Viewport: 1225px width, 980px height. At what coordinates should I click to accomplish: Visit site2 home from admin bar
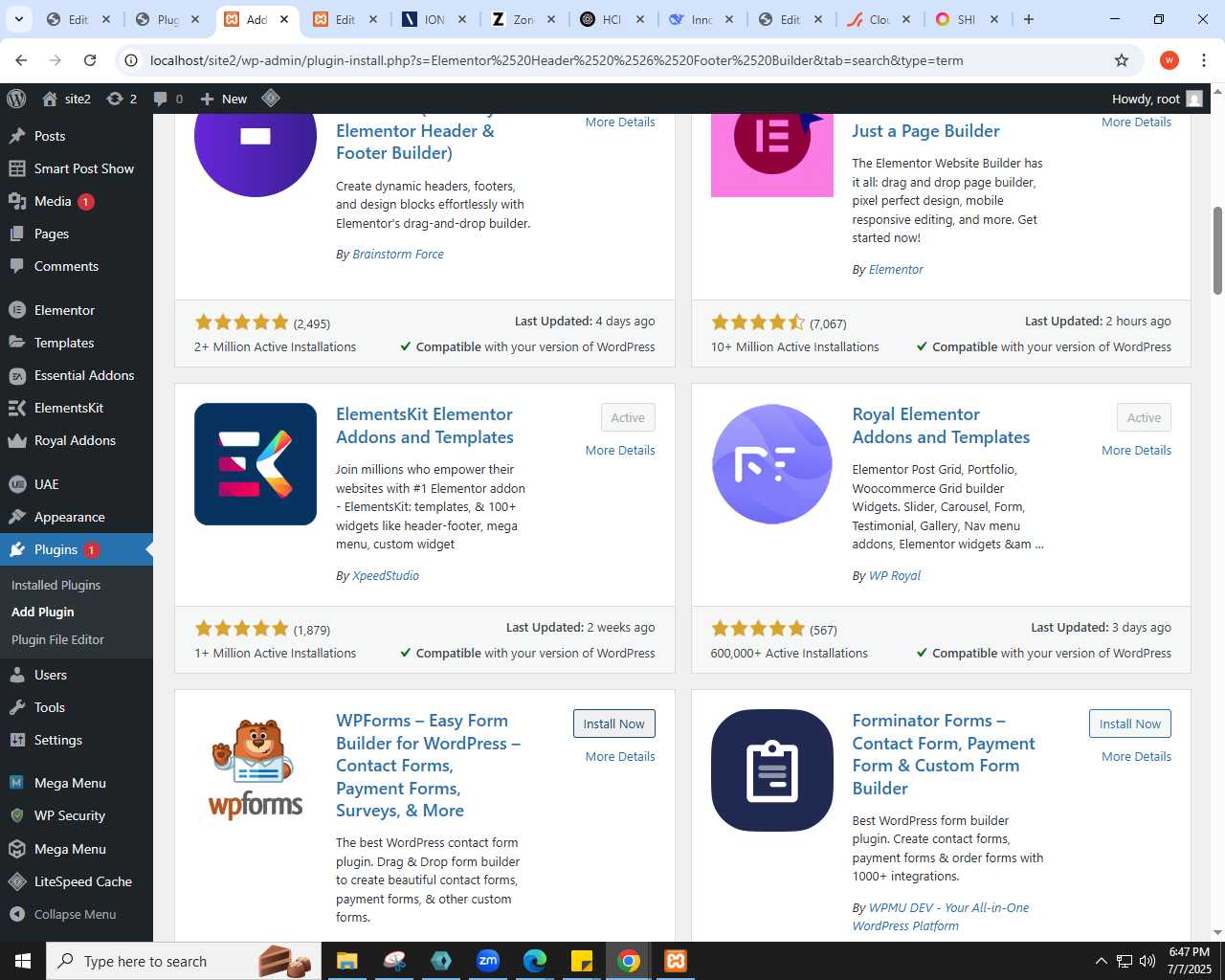point(66,99)
